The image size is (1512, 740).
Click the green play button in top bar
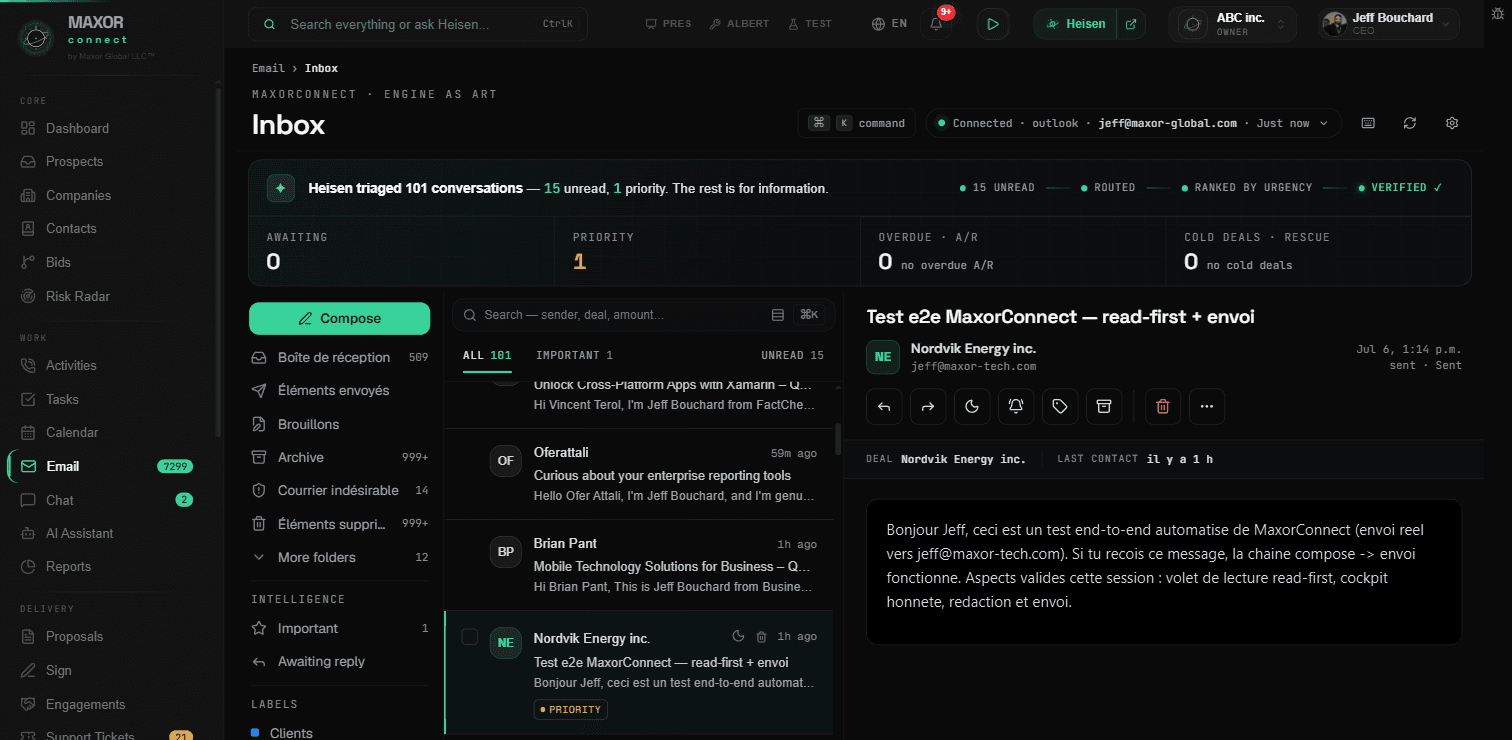tap(992, 24)
